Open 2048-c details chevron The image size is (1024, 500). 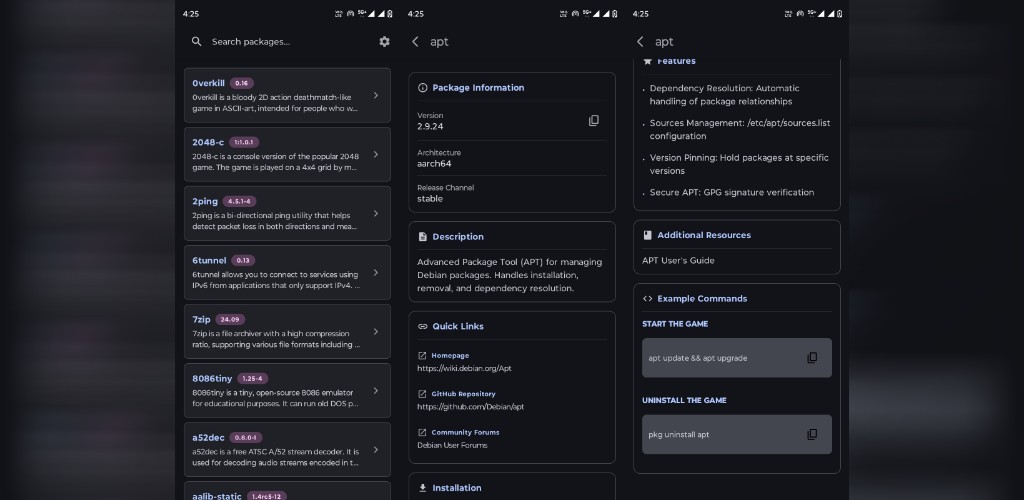[376, 155]
